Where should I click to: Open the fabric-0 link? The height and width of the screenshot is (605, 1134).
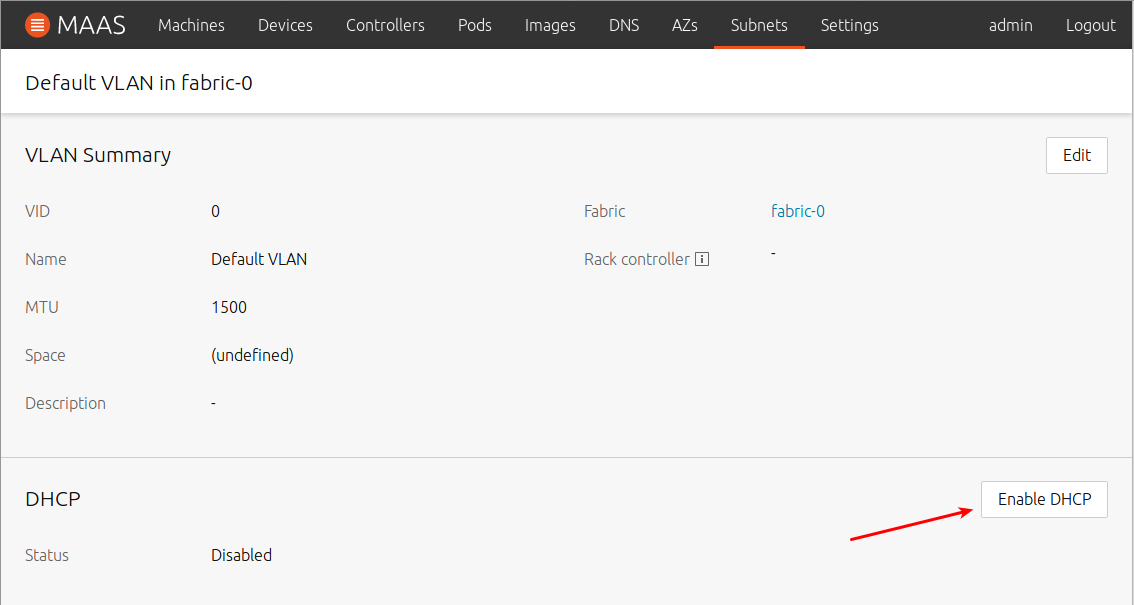[797, 211]
